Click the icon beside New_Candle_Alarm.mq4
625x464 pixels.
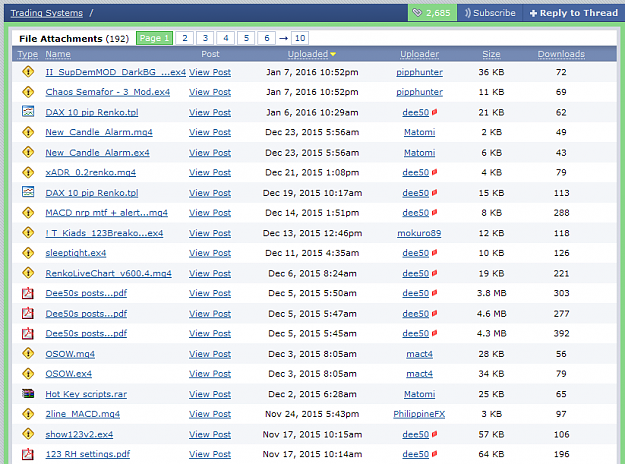[x=28, y=132]
